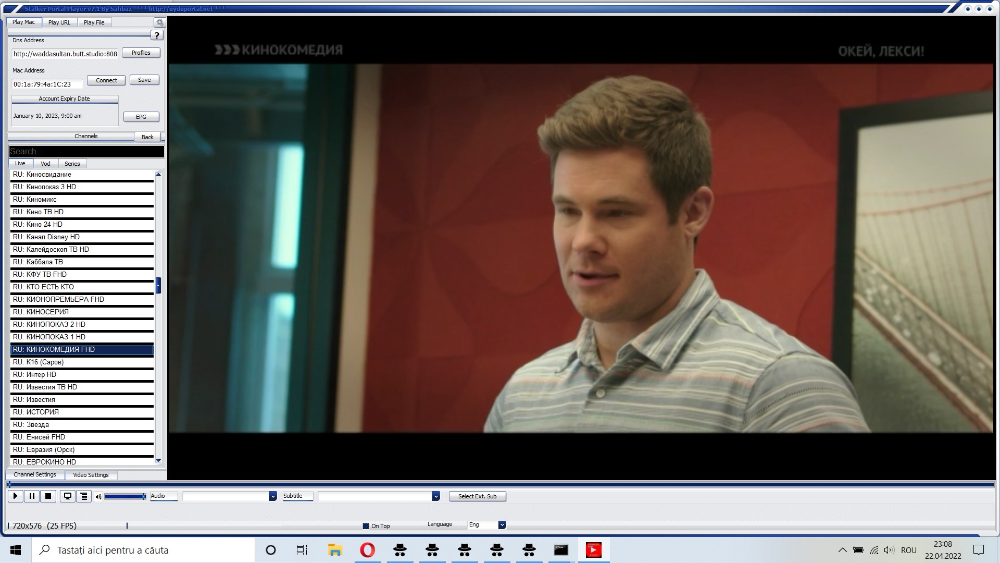Click the Save button

(x=144, y=80)
